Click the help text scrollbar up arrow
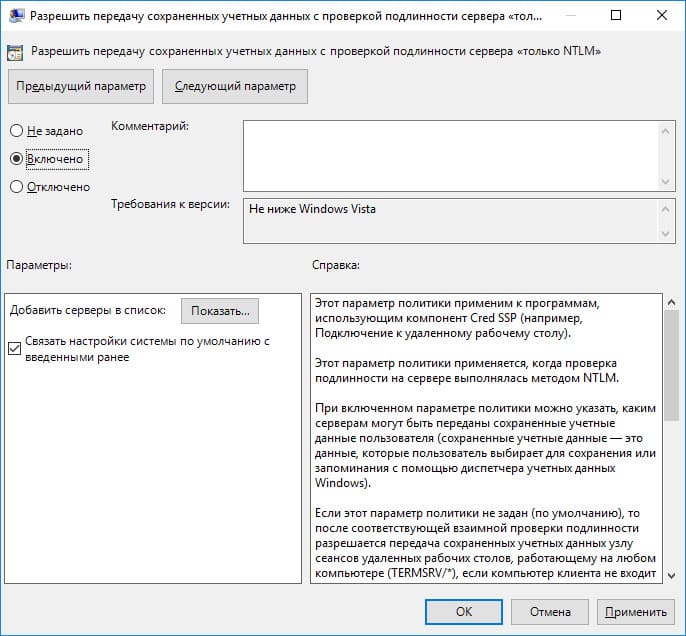Screen dimensions: 686x636 click(x=669, y=301)
